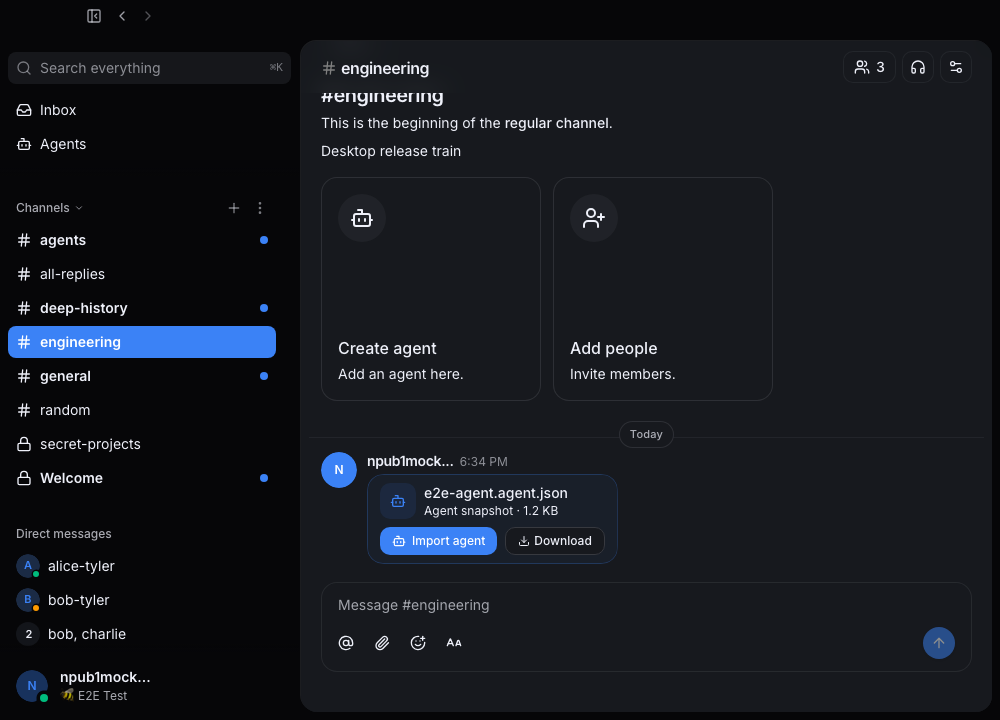Click the Add people card
The height and width of the screenshot is (720, 1000).
(663, 289)
